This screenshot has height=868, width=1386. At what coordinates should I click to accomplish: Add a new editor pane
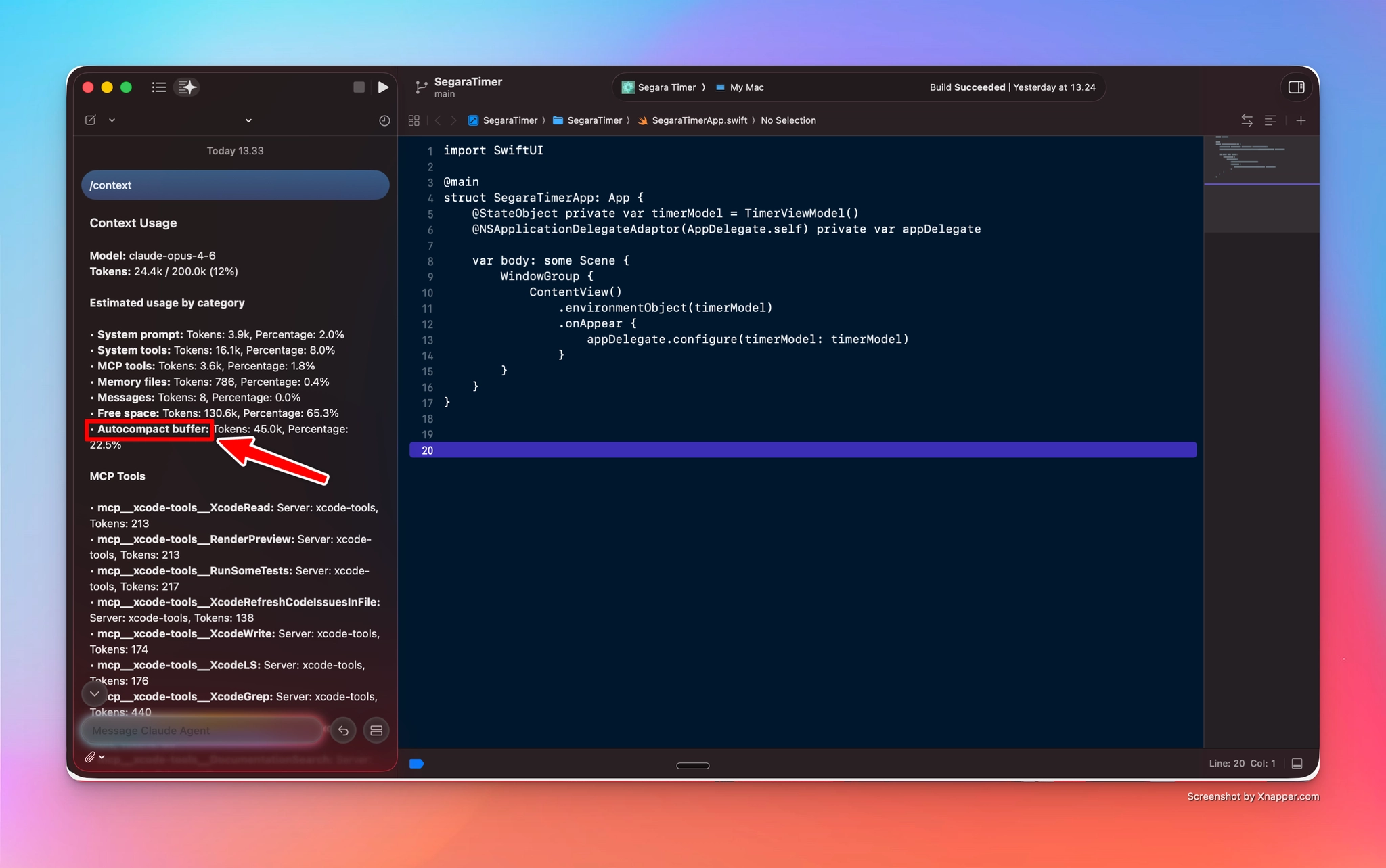coord(1301,120)
